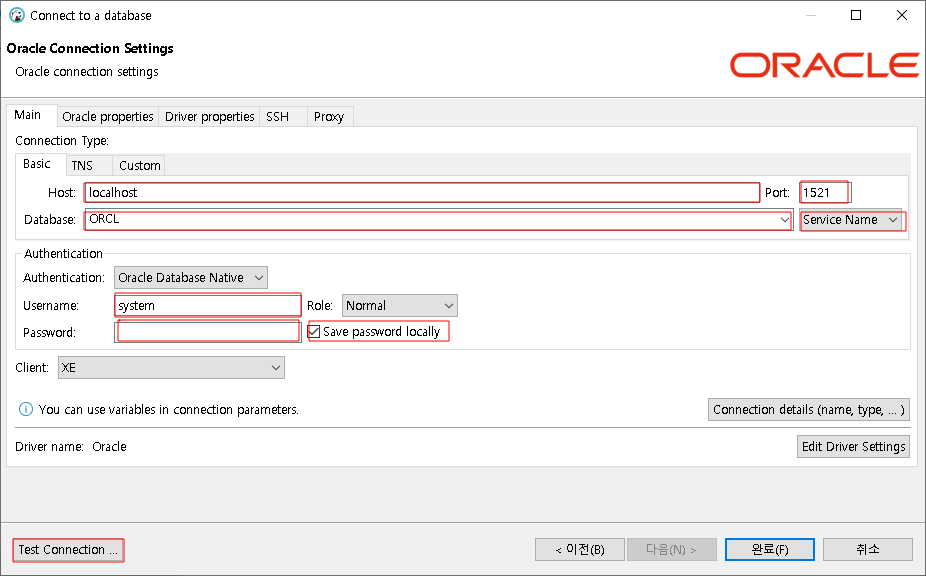Open the Driver properties tab
This screenshot has width=926, height=576.
coord(210,117)
